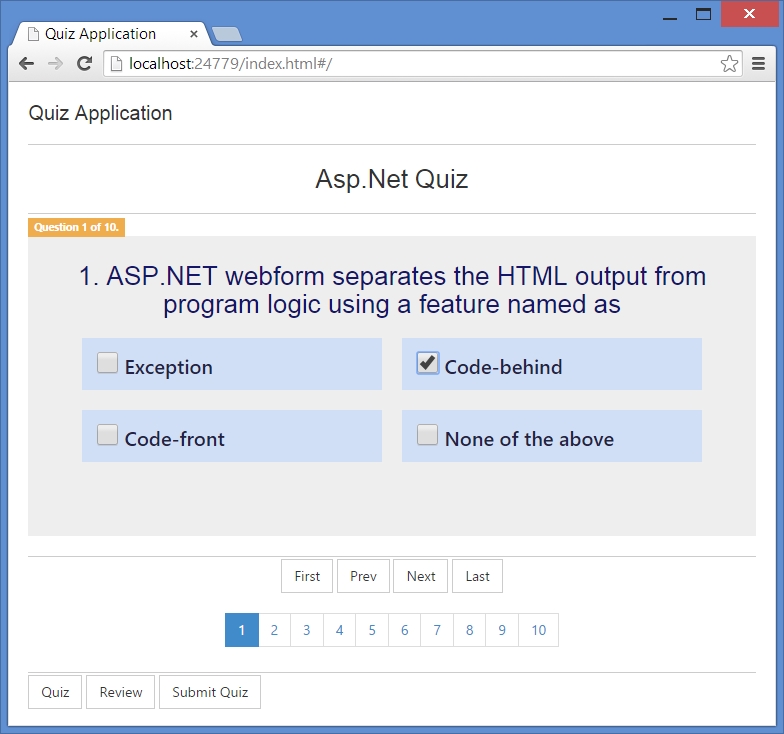This screenshot has width=784, height=734.
Task: Submit Quiz using bottom button
Action: click(x=210, y=692)
